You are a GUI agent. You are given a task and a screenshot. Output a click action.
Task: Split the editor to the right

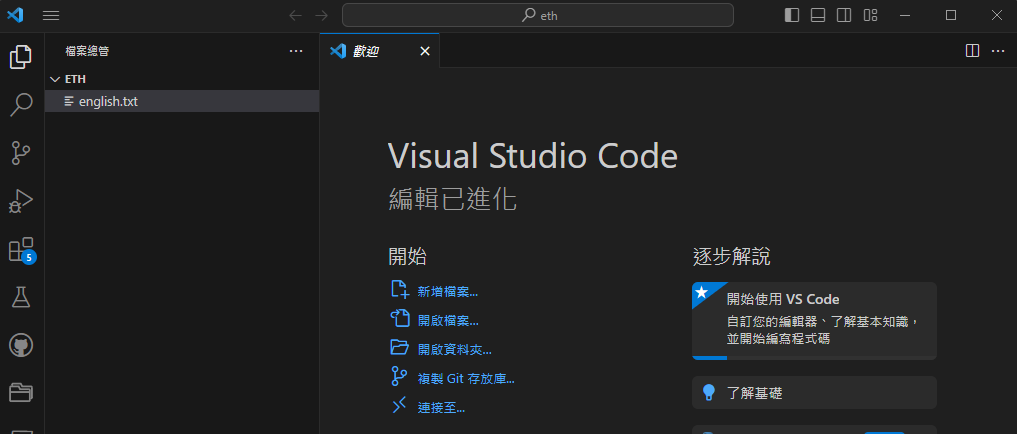[972, 51]
